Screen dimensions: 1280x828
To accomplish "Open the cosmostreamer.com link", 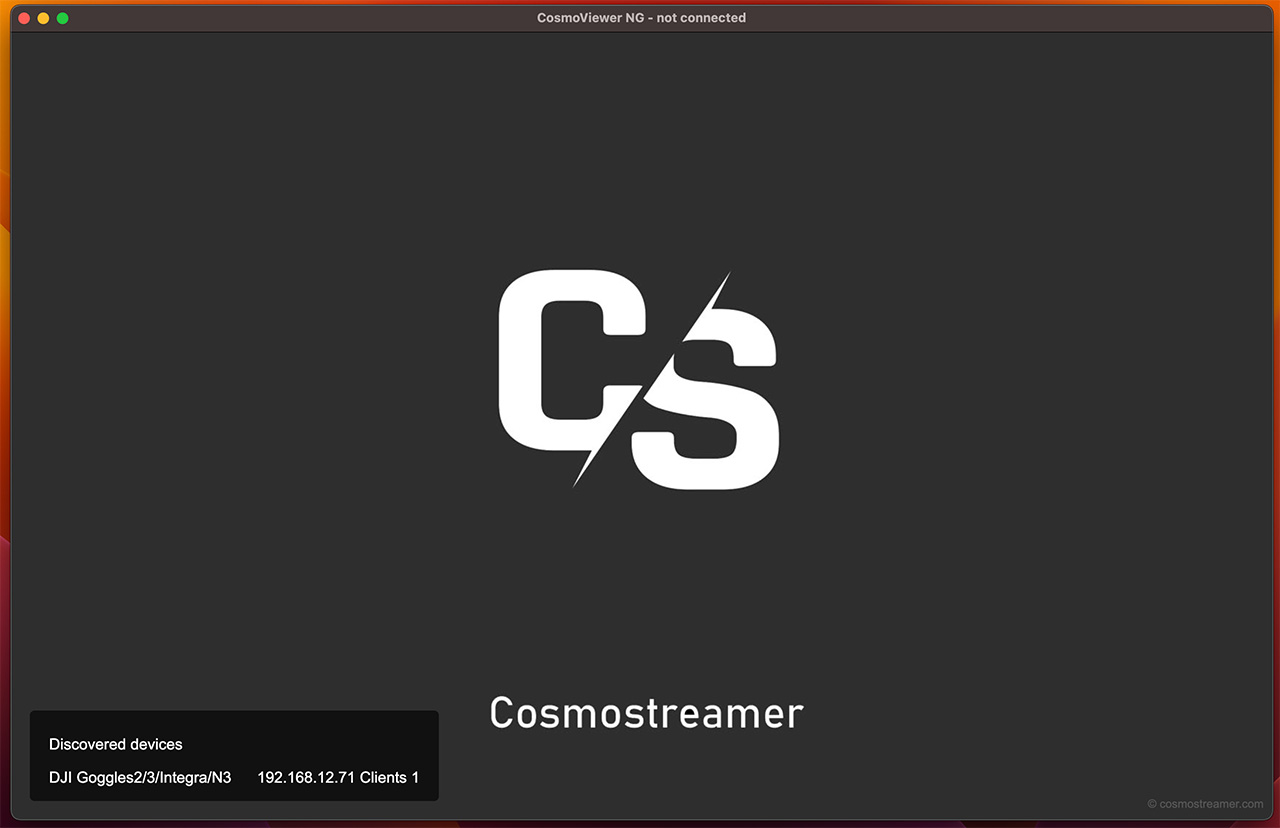I will [x=1205, y=803].
